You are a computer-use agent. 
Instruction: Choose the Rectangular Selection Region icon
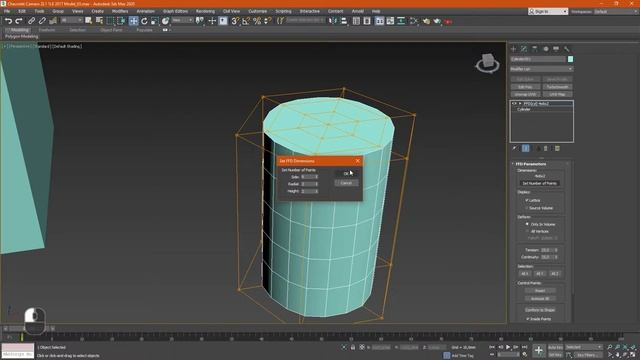110,21
